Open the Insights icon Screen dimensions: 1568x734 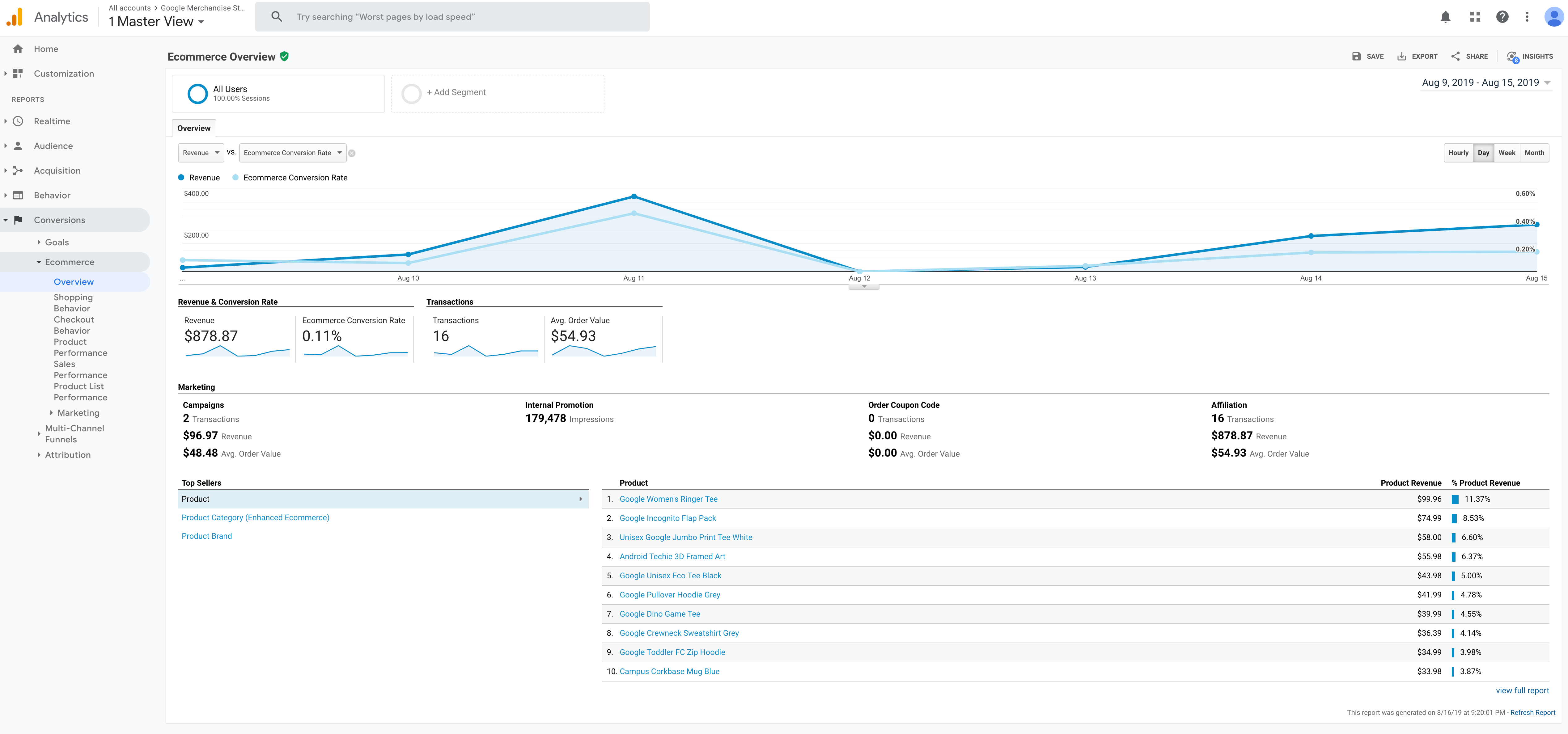coord(1513,57)
